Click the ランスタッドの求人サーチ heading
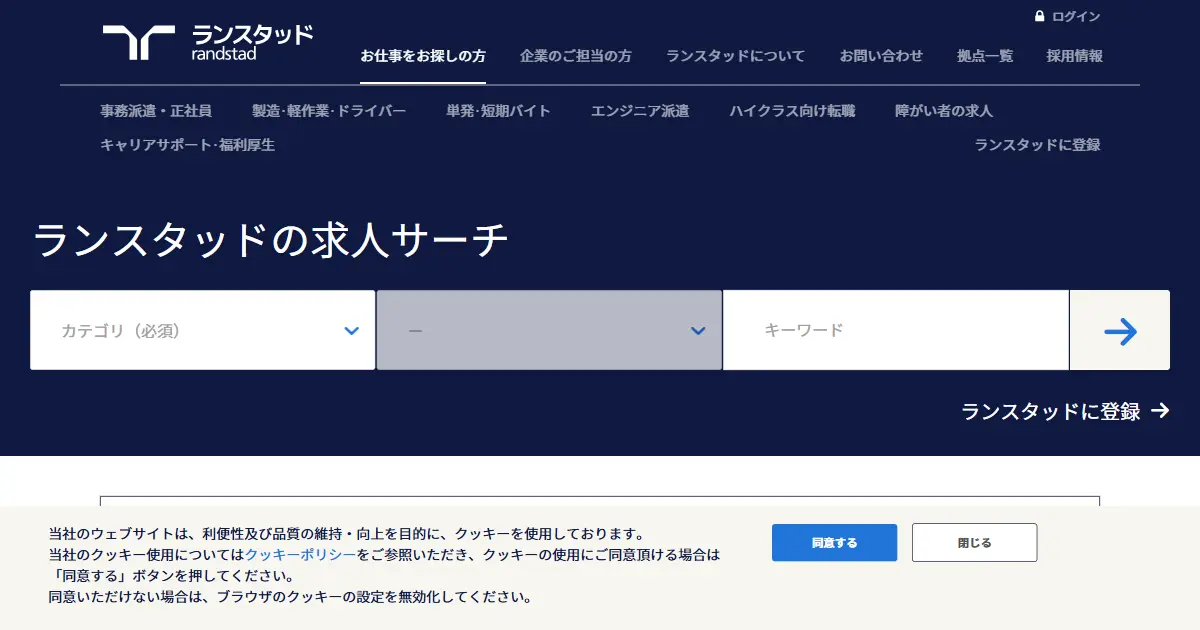This screenshot has height=630, width=1200. point(271,241)
